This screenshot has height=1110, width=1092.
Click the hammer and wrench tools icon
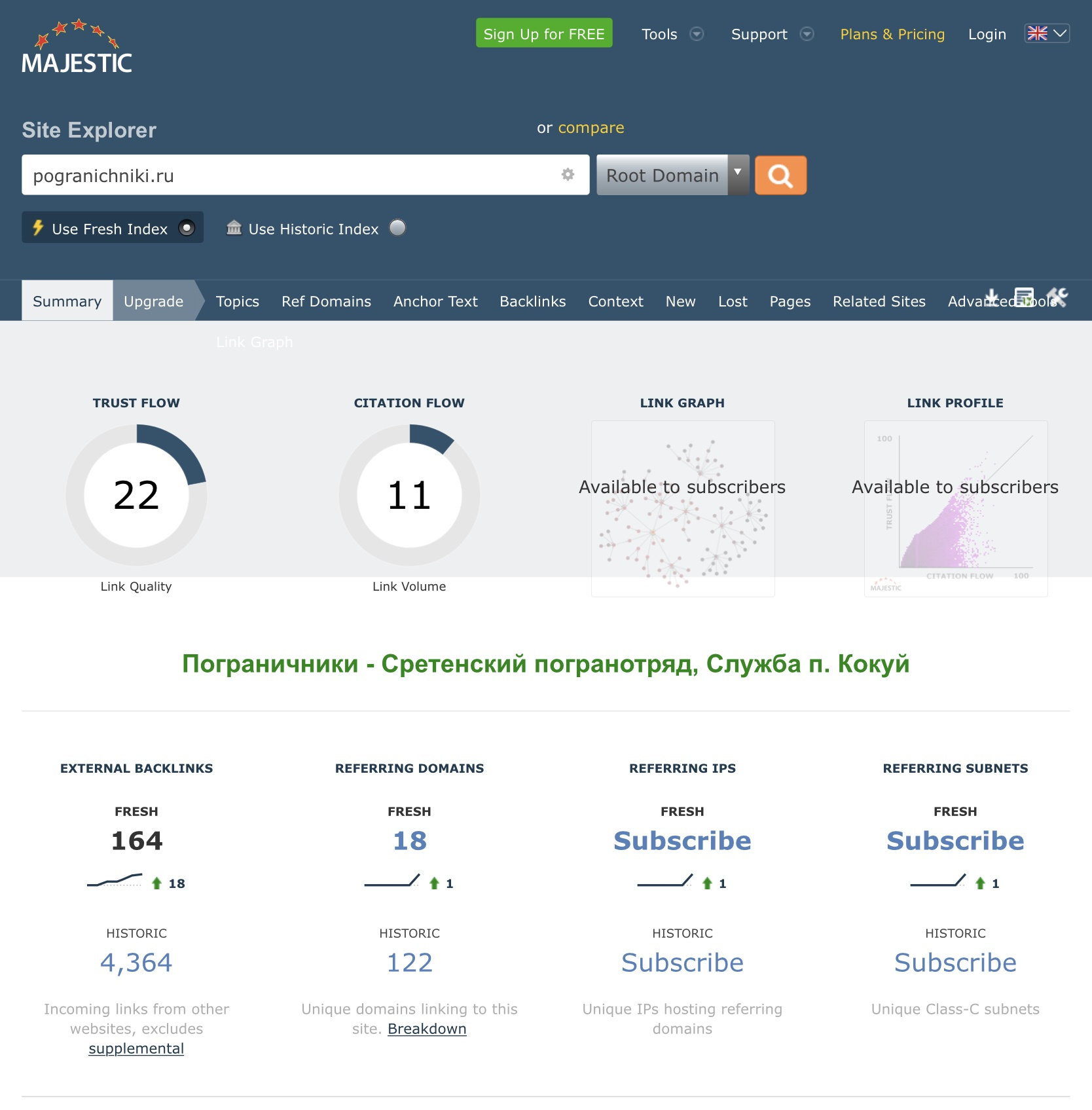(x=1057, y=297)
